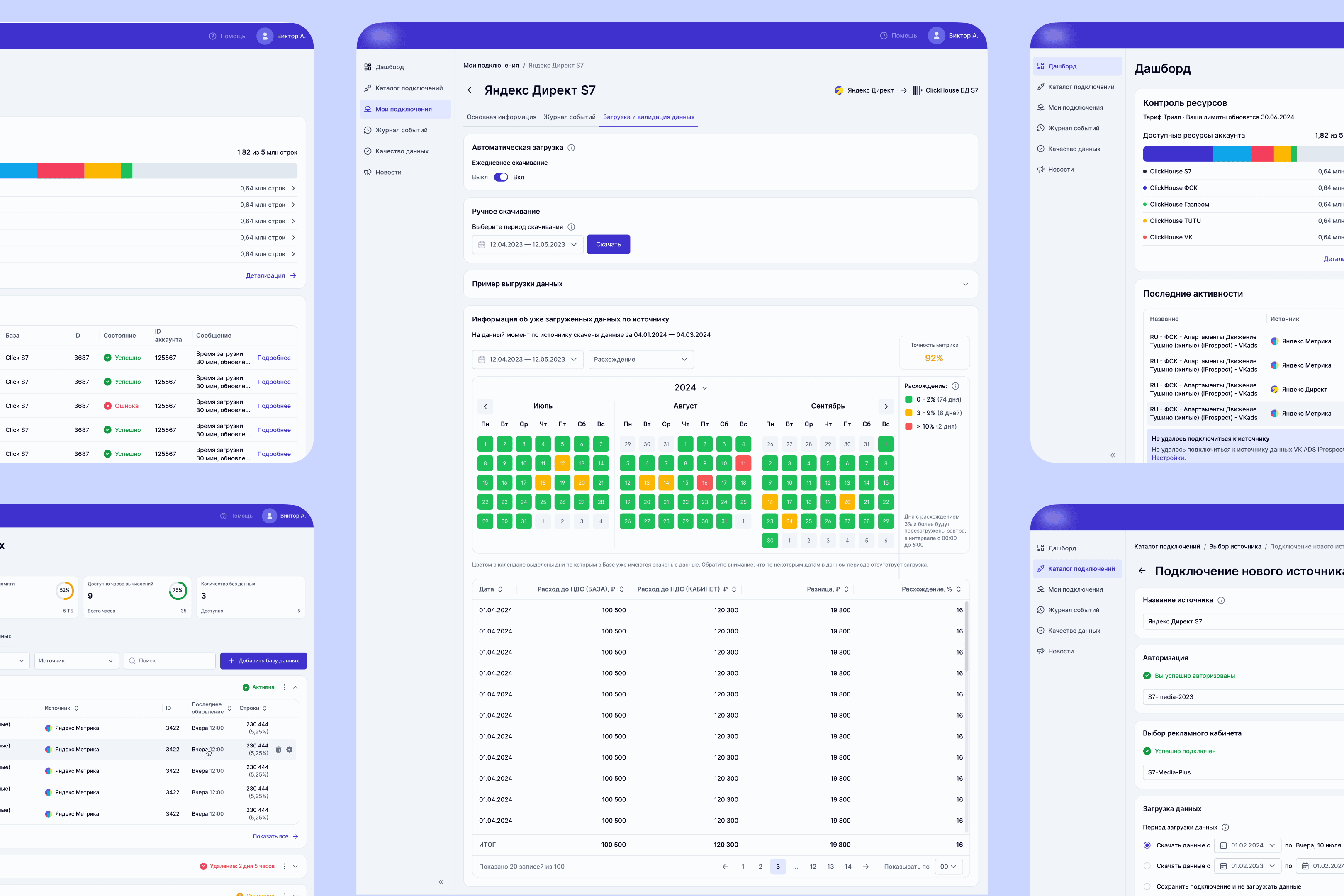The height and width of the screenshot is (896, 1344).
Task: Go to next page with pagination right arrow
Action: point(866,867)
